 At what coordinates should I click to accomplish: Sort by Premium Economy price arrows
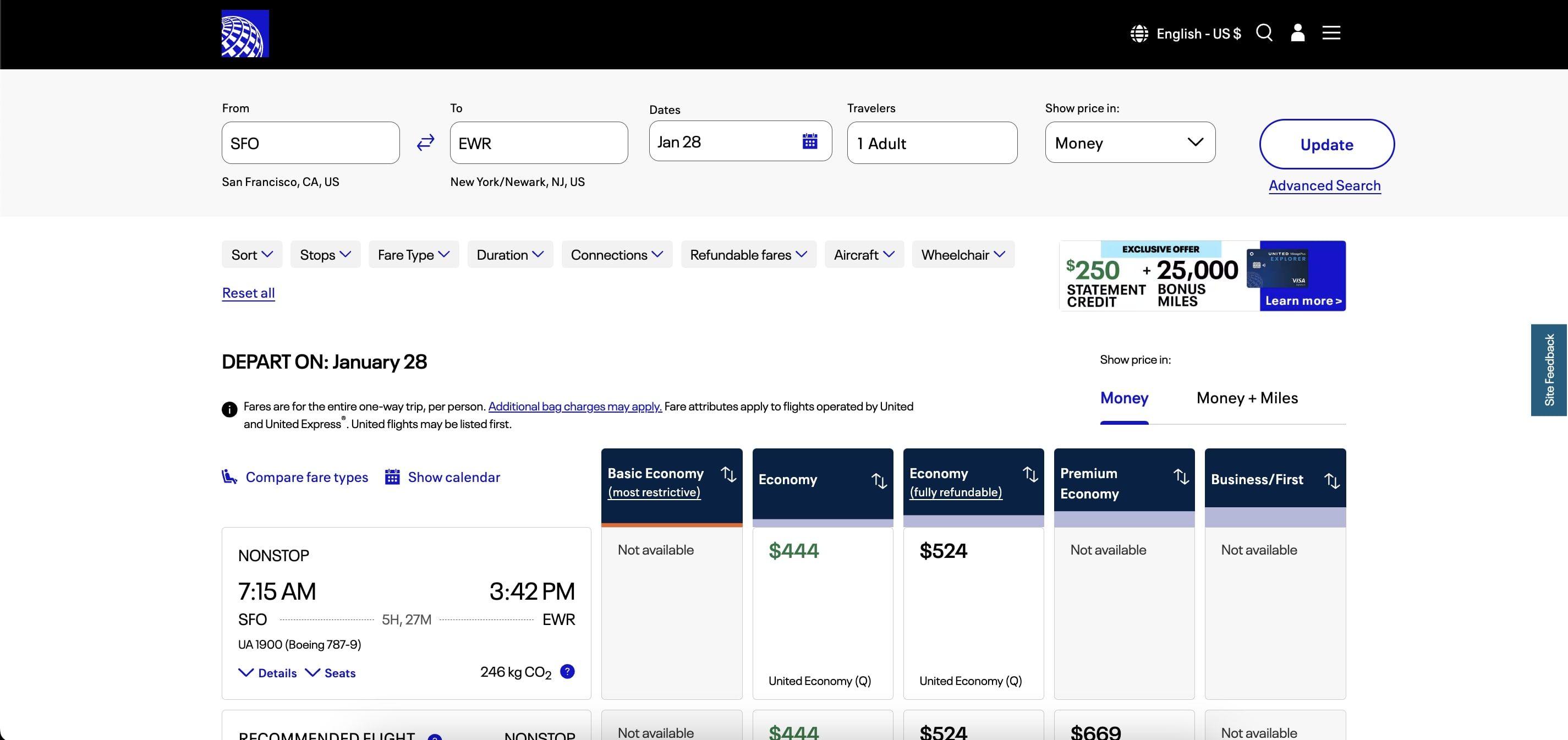(x=1181, y=476)
